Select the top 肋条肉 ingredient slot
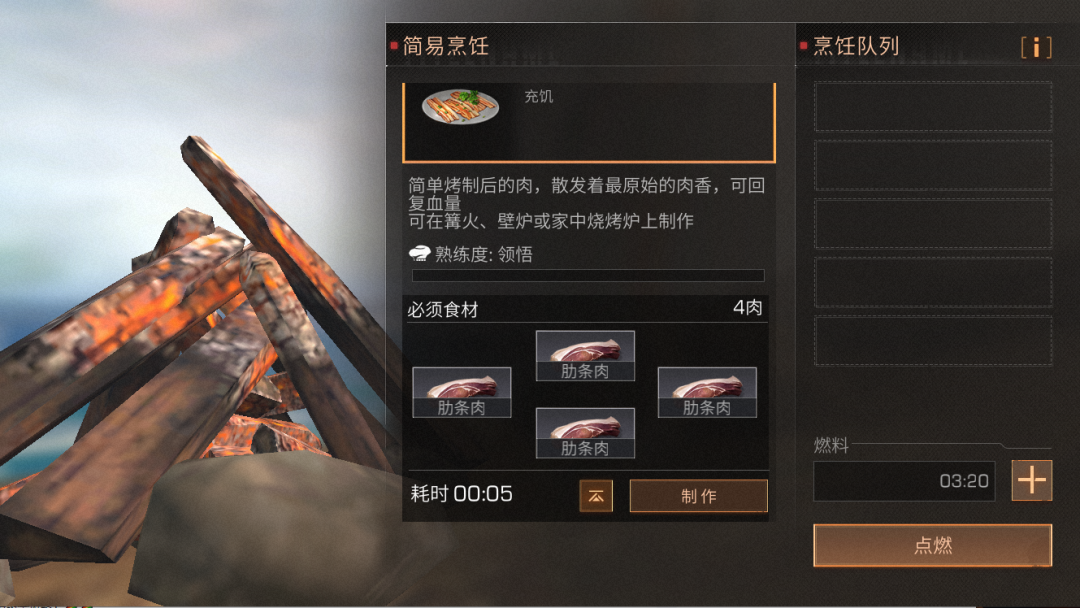The width and height of the screenshot is (1080, 608). click(x=585, y=356)
